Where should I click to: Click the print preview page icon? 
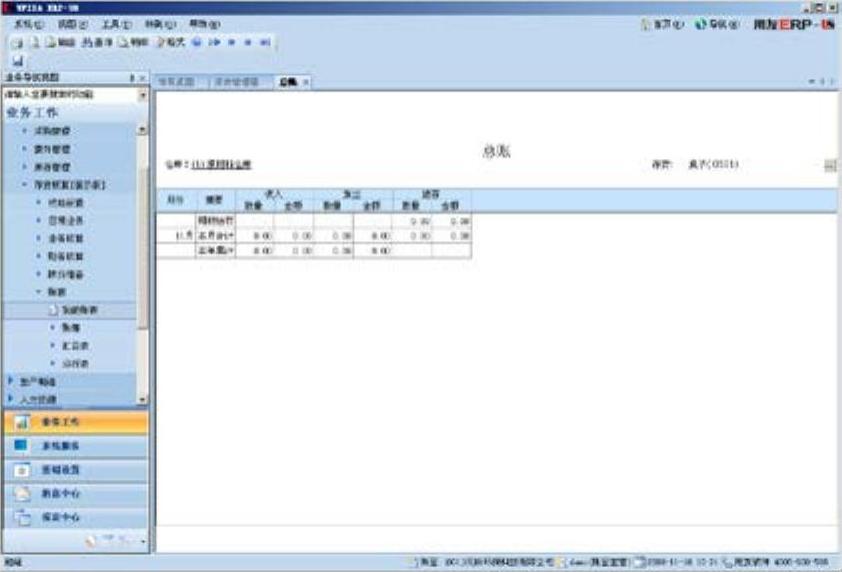[x=34, y=44]
